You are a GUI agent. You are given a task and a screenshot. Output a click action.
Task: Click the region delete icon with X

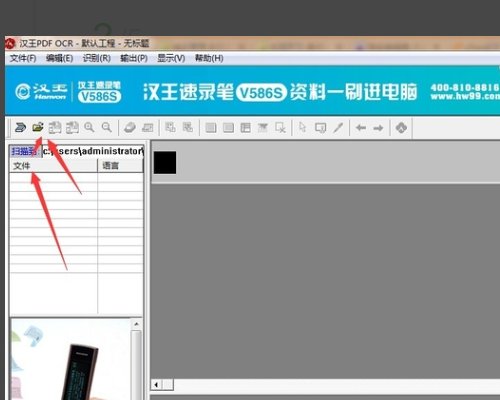pos(280,128)
